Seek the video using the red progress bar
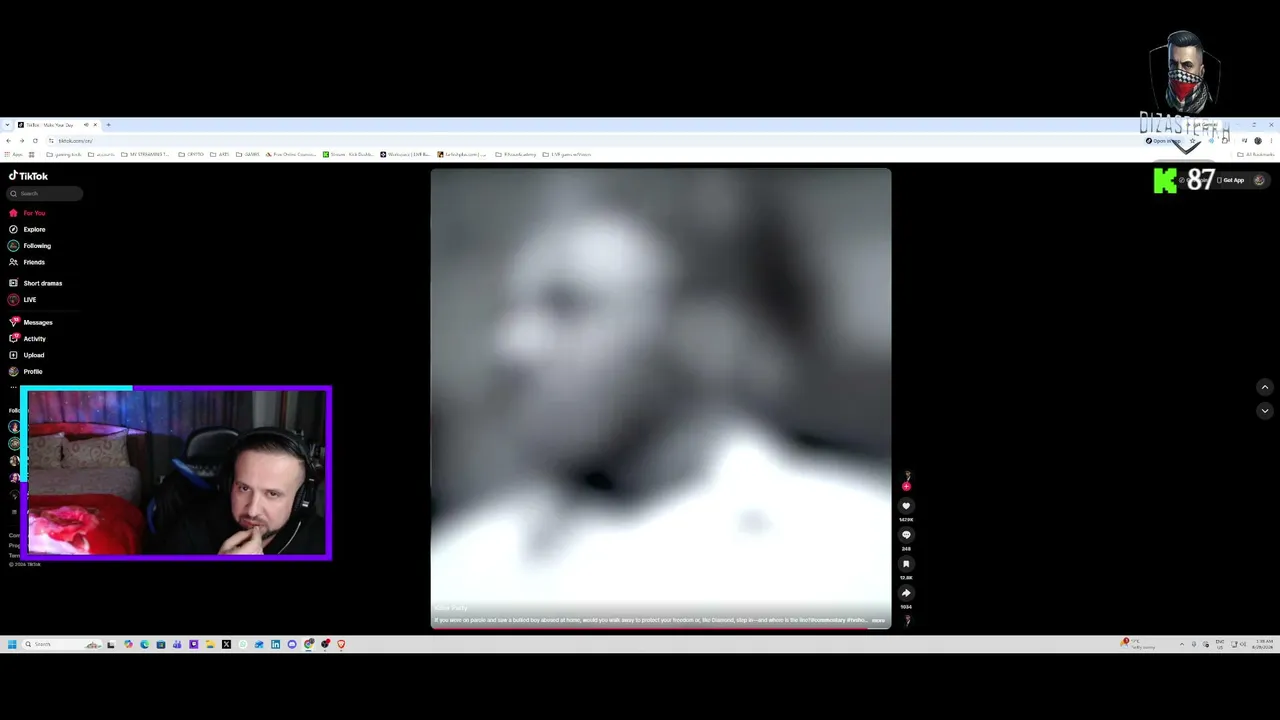The height and width of the screenshot is (720, 1280). [x=661, y=628]
